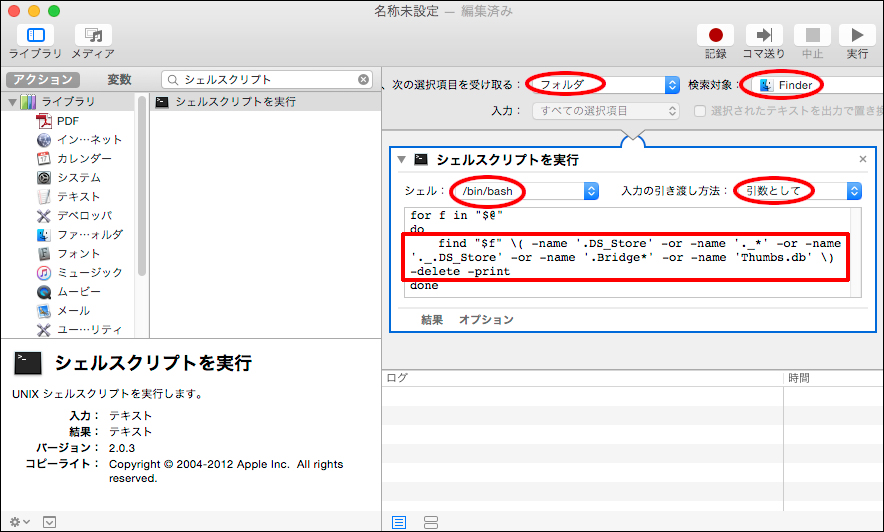884x532 pixels.
Task: Click the script editor scrollbar
Action: pos(856,252)
